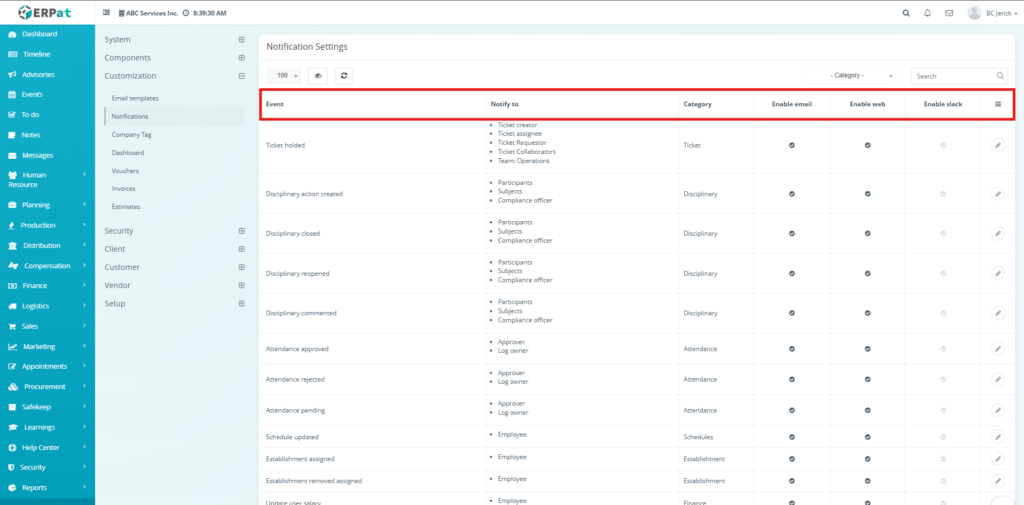Image resolution: width=1024 pixels, height=505 pixels.
Task: Open the page size dropdown showing 100
Action: click(287, 75)
